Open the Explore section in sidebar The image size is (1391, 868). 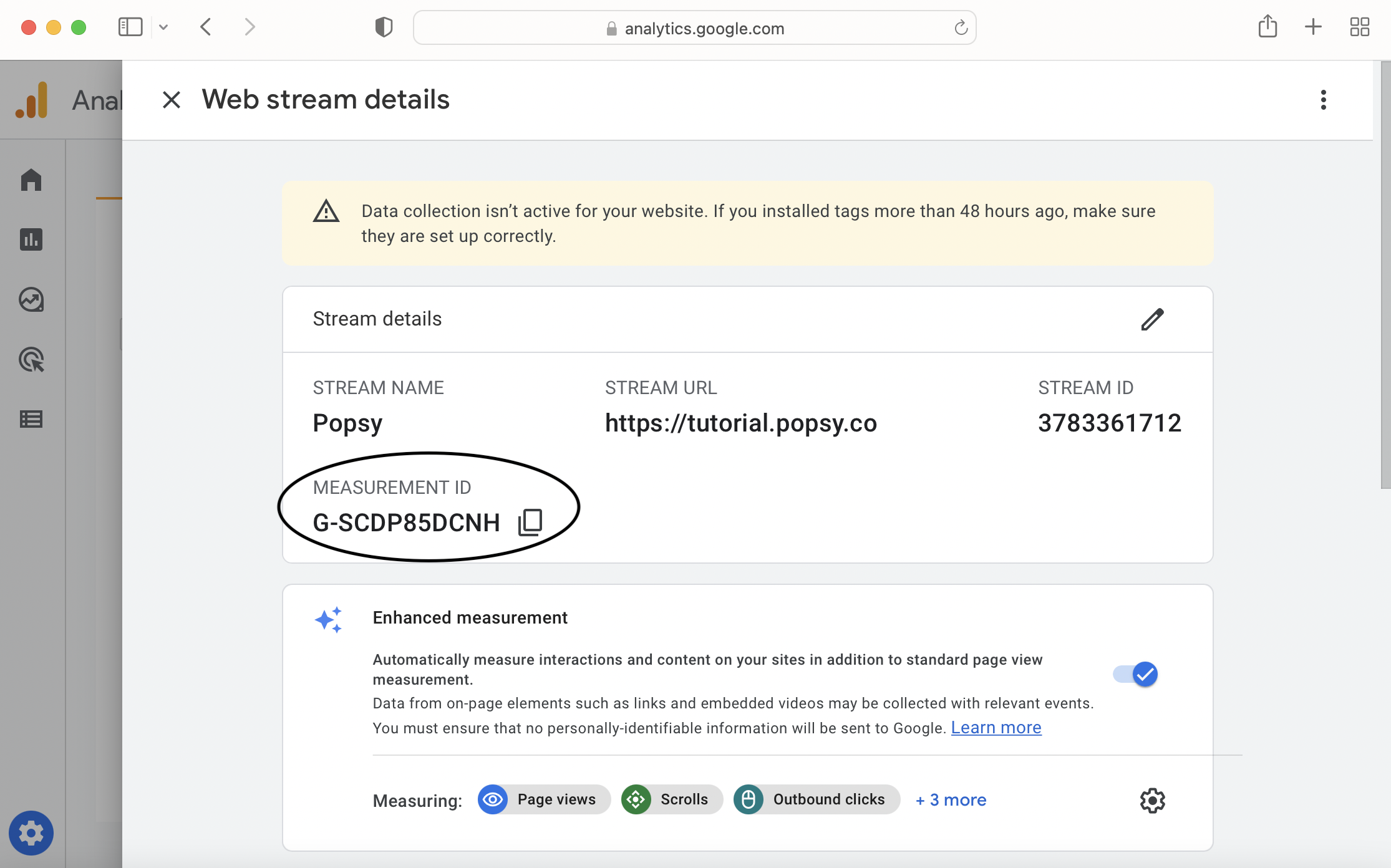(x=31, y=300)
